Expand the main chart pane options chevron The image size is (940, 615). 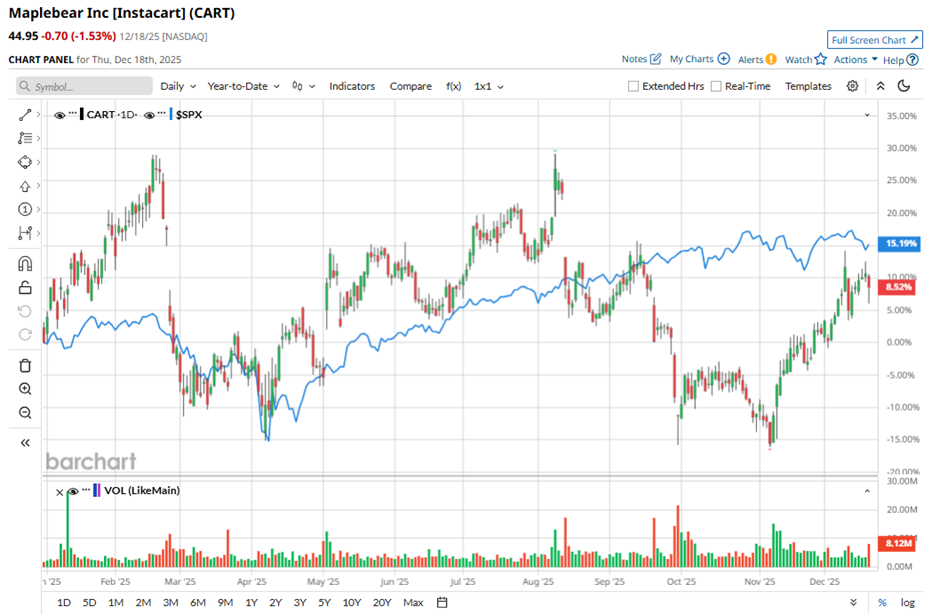tap(867, 115)
